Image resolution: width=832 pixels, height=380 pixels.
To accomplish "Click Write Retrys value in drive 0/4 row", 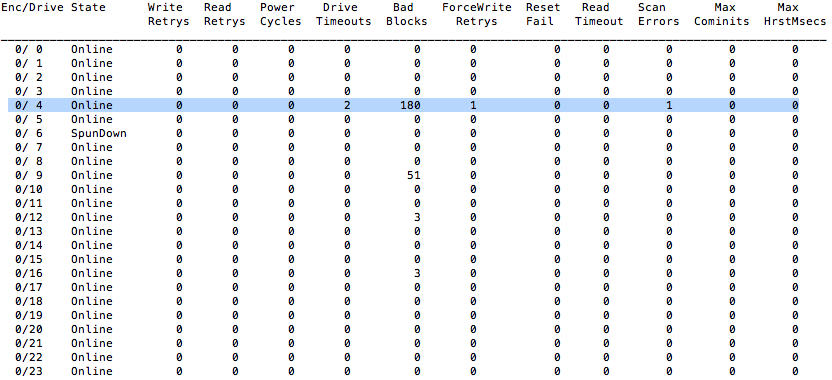I will pyautogui.click(x=179, y=105).
